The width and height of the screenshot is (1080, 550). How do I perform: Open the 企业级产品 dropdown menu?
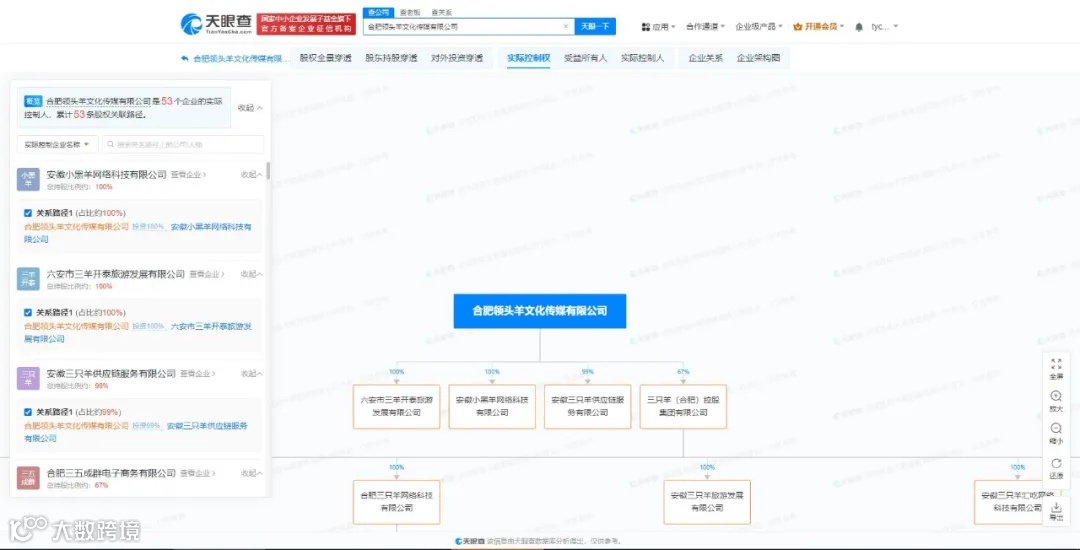(x=759, y=27)
